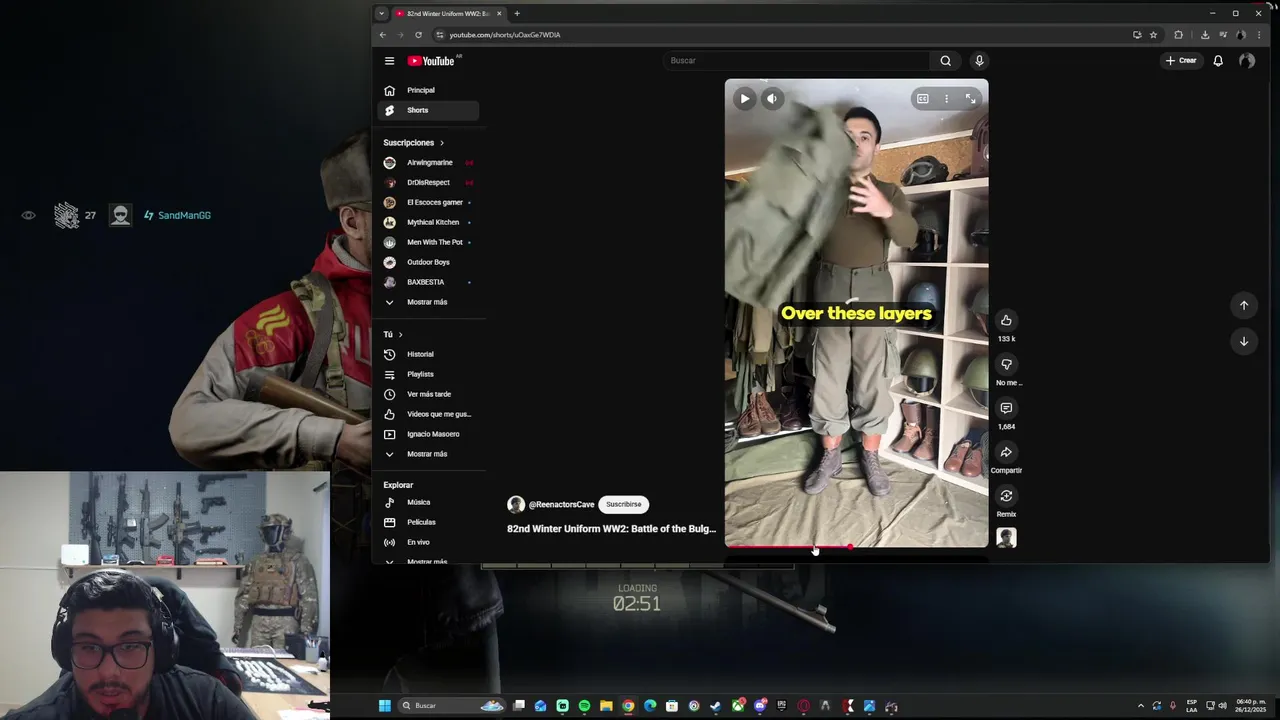
Task: Share the Short via Compartir
Action: point(1006,452)
